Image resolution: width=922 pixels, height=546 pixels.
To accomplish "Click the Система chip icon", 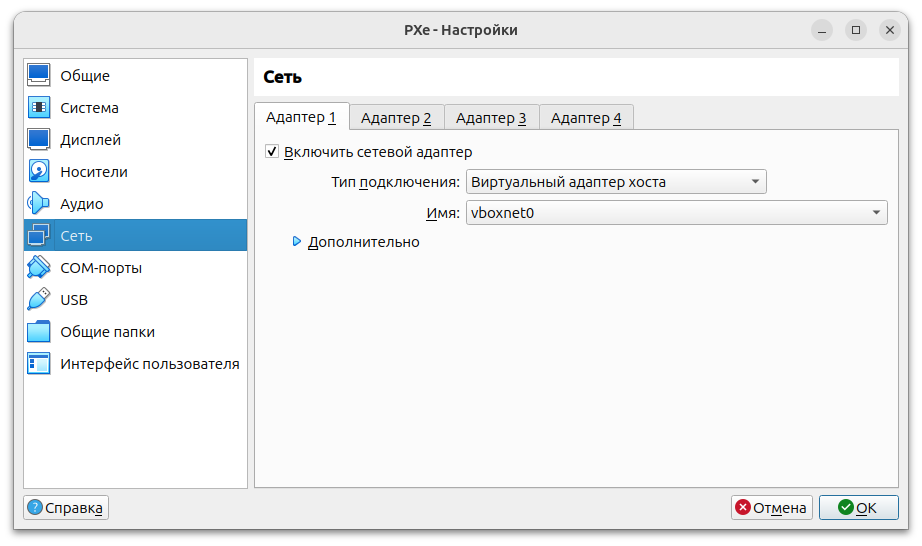I will coord(39,108).
